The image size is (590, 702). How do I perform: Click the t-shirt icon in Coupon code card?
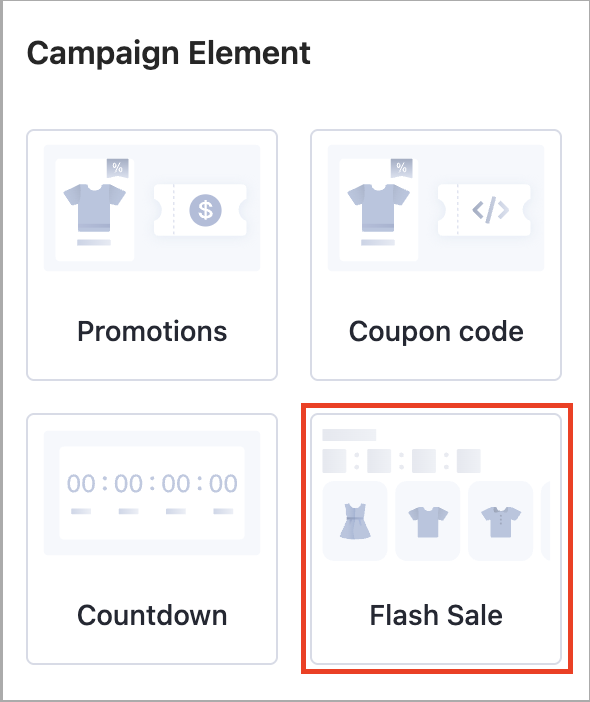point(378,208)
